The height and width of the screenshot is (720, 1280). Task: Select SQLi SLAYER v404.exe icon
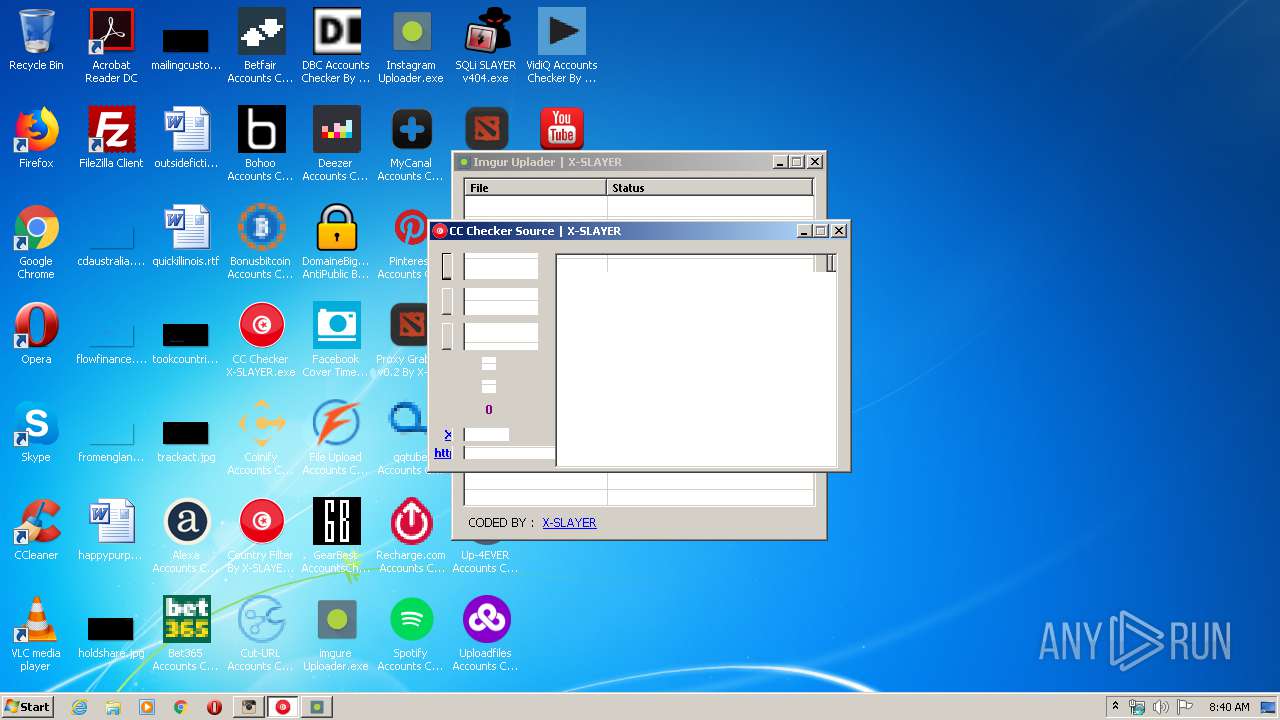pyautogui.click(x=486, y=46)
